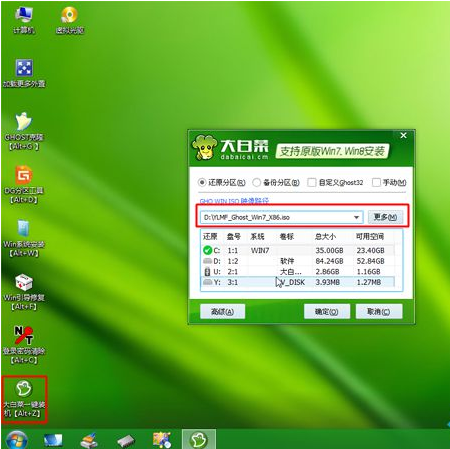Click the 盘号 column header
Screen dimensions: 450x449
(233, 236)
